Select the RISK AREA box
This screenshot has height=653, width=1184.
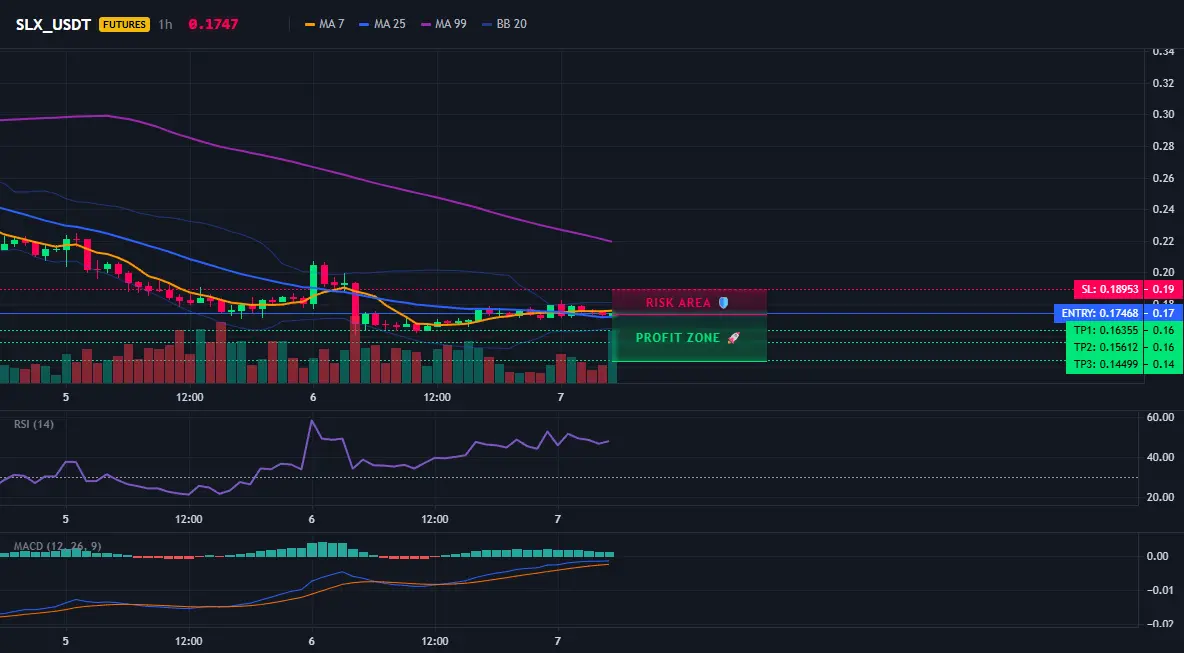(x=689, y=302)
